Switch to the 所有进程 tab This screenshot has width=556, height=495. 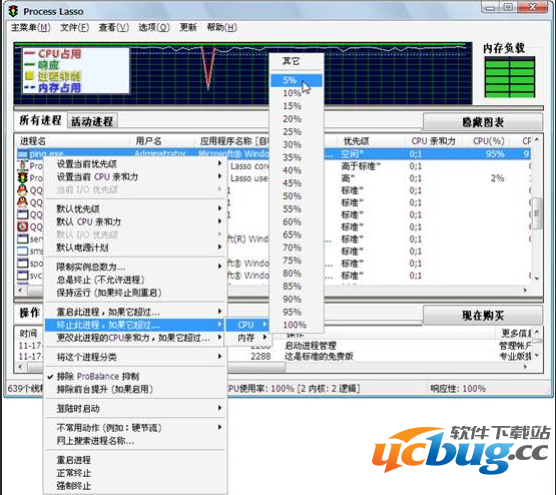click(40, 120)
